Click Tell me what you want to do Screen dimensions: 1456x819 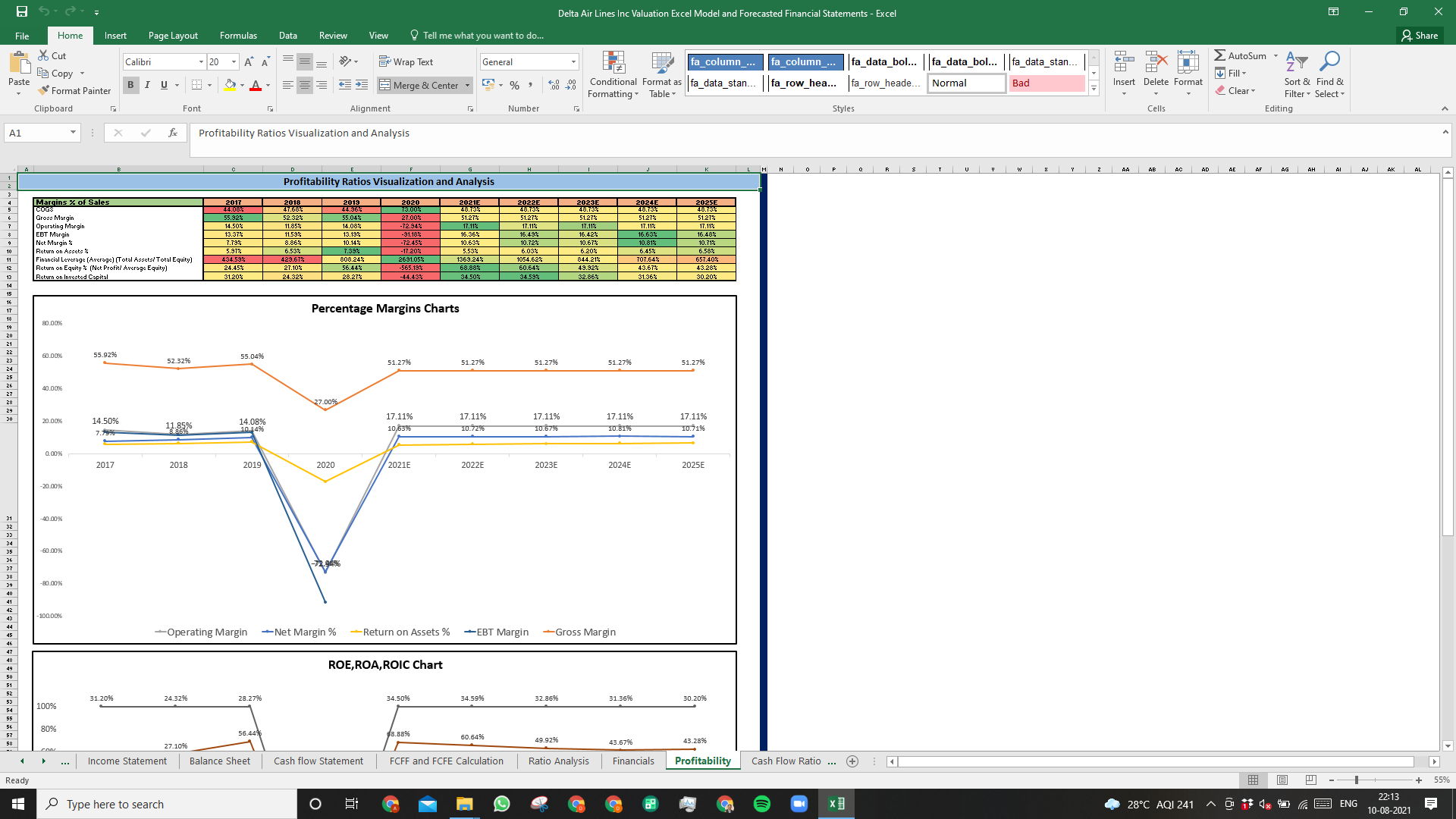click(x=477, y=35)
